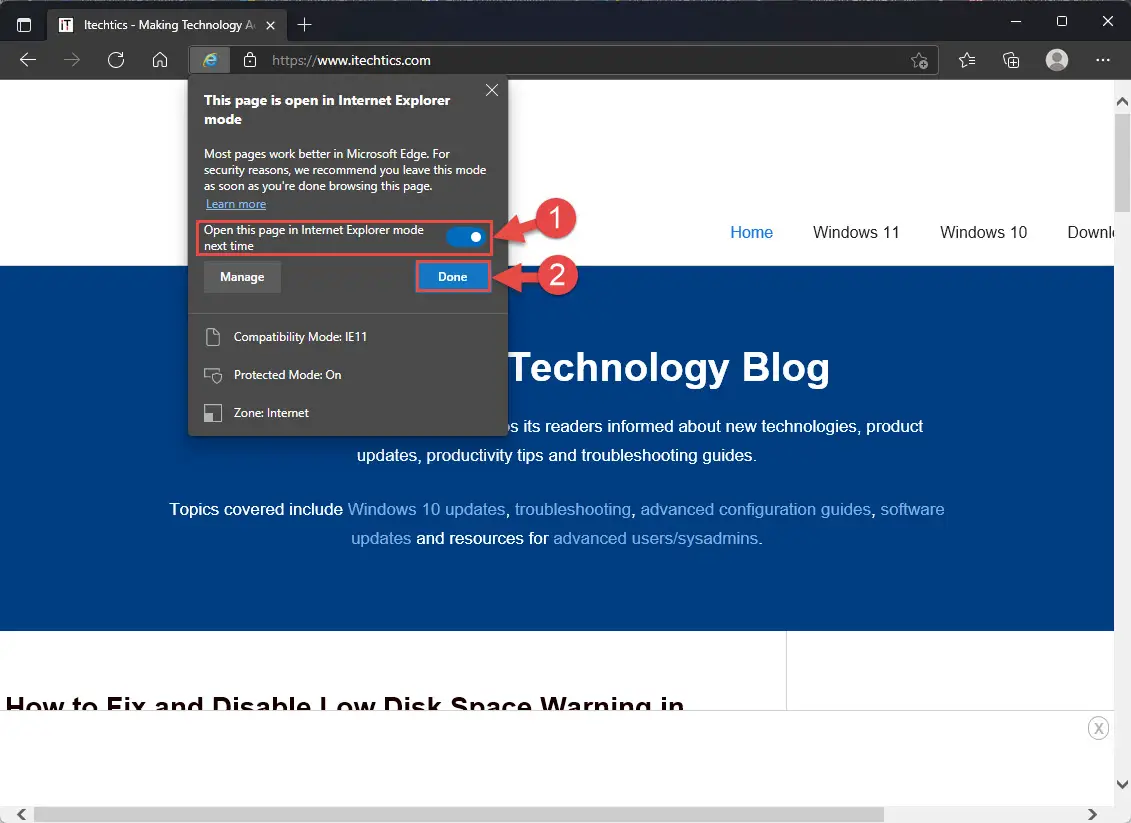Toggle Open this page in Internet Explorer mode next time
The height and width of the screenshot is (823, 1131).
click(466, 237)
